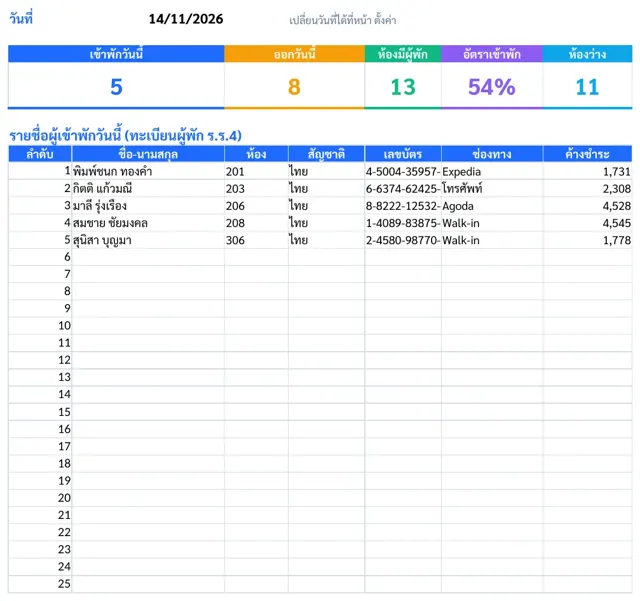The image size is (640, 601).
Task: Select the ห้องมีผู้พัก header
Action: [x=403, y=54]
